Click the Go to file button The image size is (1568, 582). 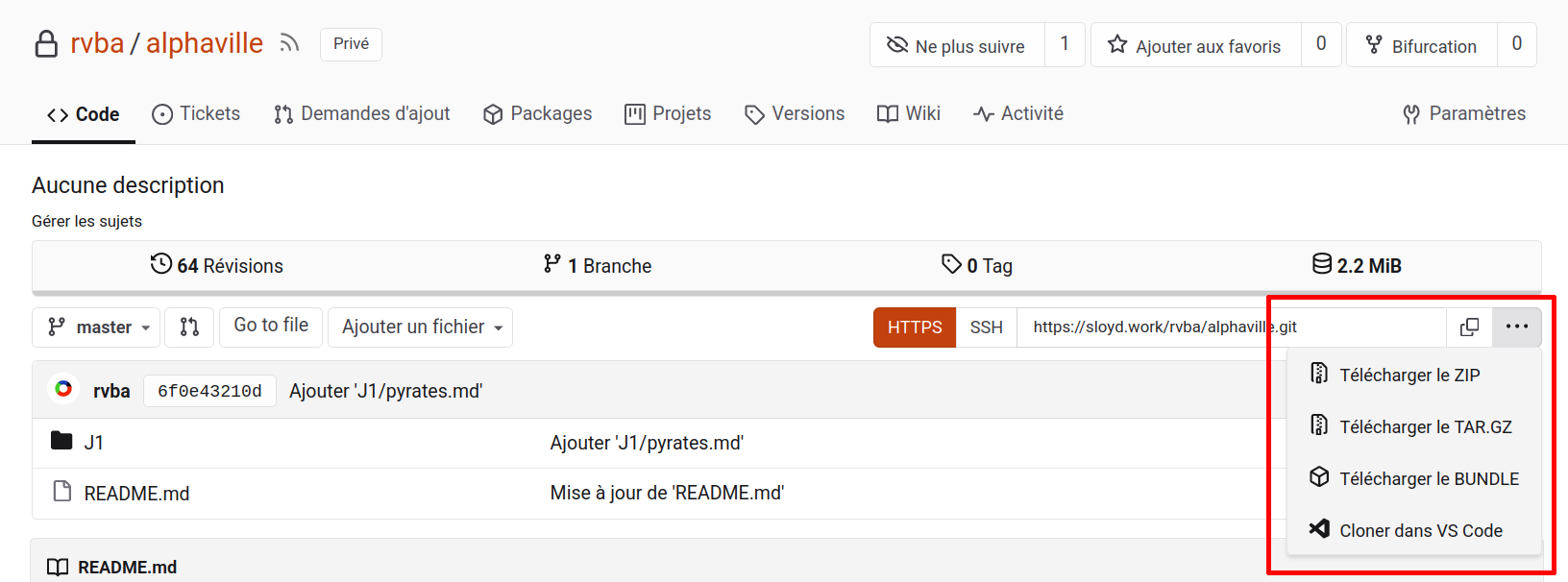coord(271,326)
